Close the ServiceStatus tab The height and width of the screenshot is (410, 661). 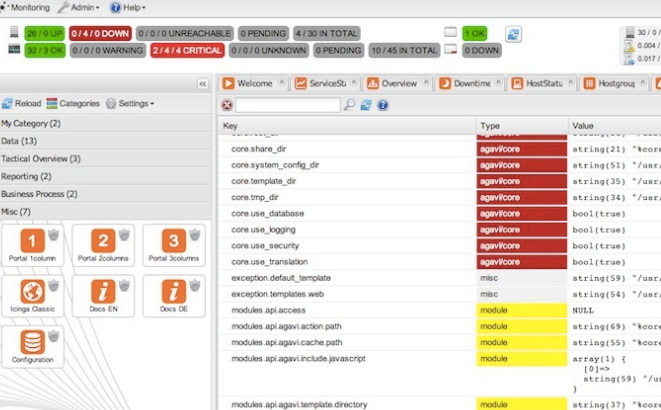tap(354, 82)
